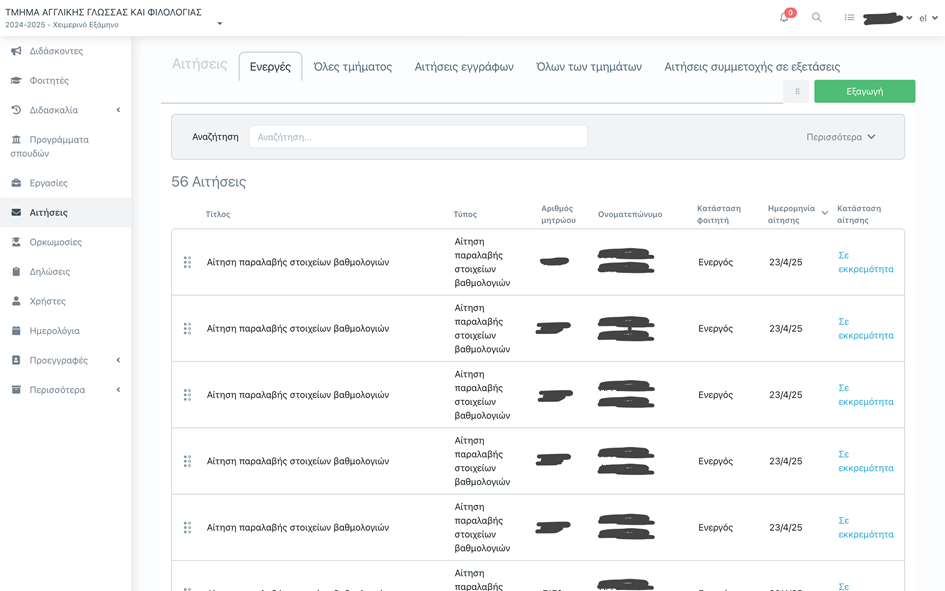Click the drag handle of the first request row
Screen dimensions: 945x591
pyautogui.click(x=187, y=262)
